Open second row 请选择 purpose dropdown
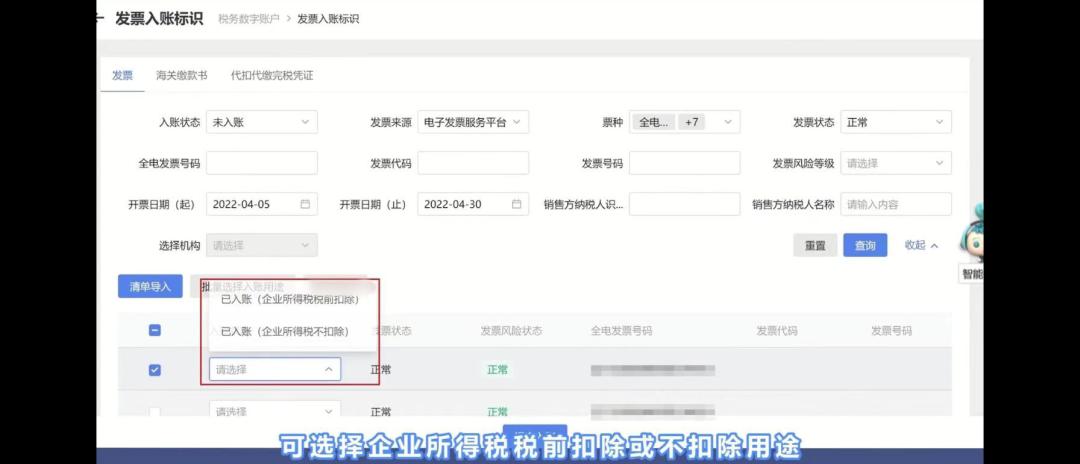 [275, 411]
